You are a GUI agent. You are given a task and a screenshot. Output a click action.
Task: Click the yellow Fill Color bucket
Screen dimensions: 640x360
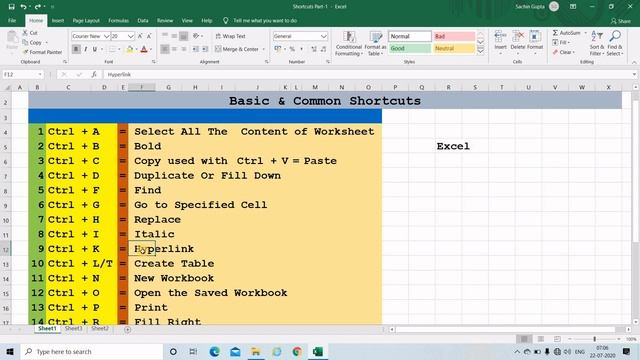pyautogui.click(x=130, y=49)
